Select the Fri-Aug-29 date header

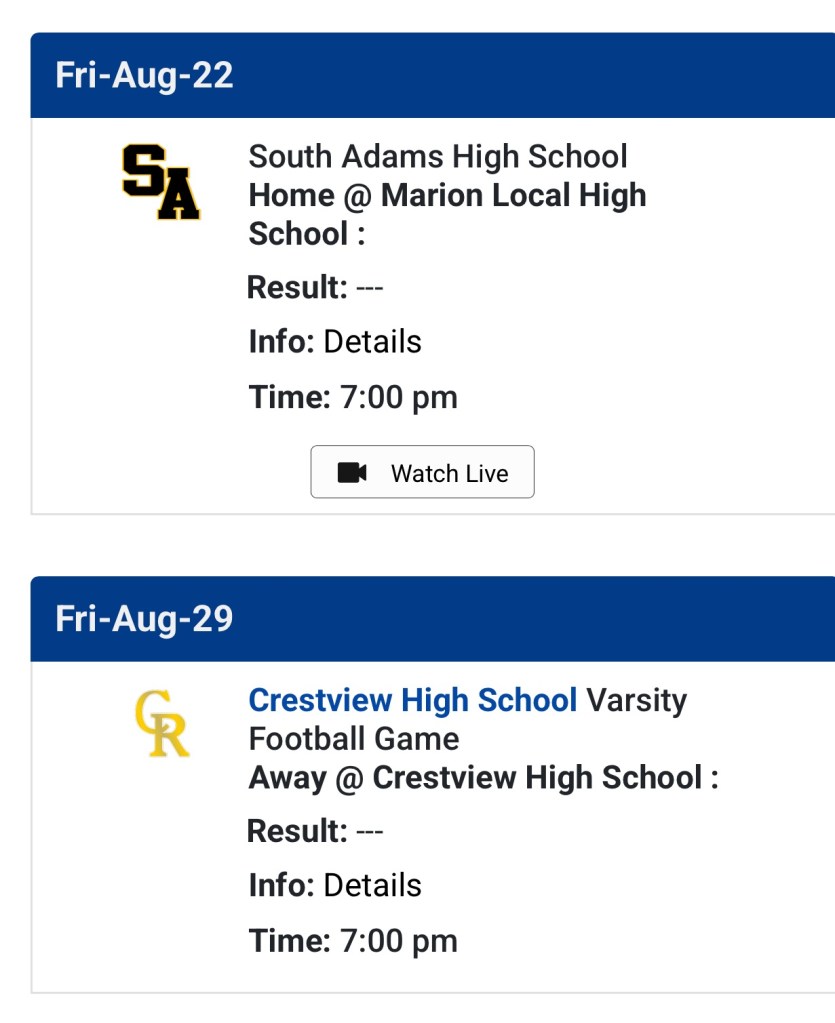144,619
